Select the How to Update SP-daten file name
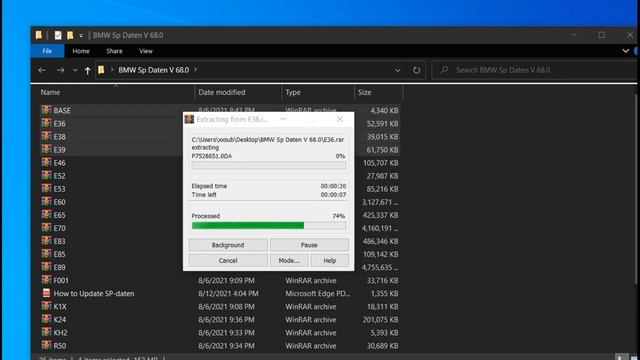 94,293
